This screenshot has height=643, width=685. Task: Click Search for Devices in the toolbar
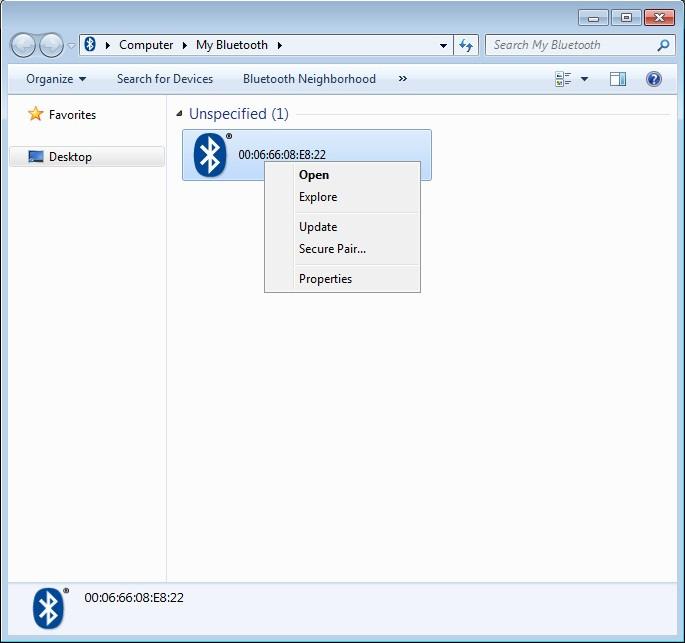165,79
